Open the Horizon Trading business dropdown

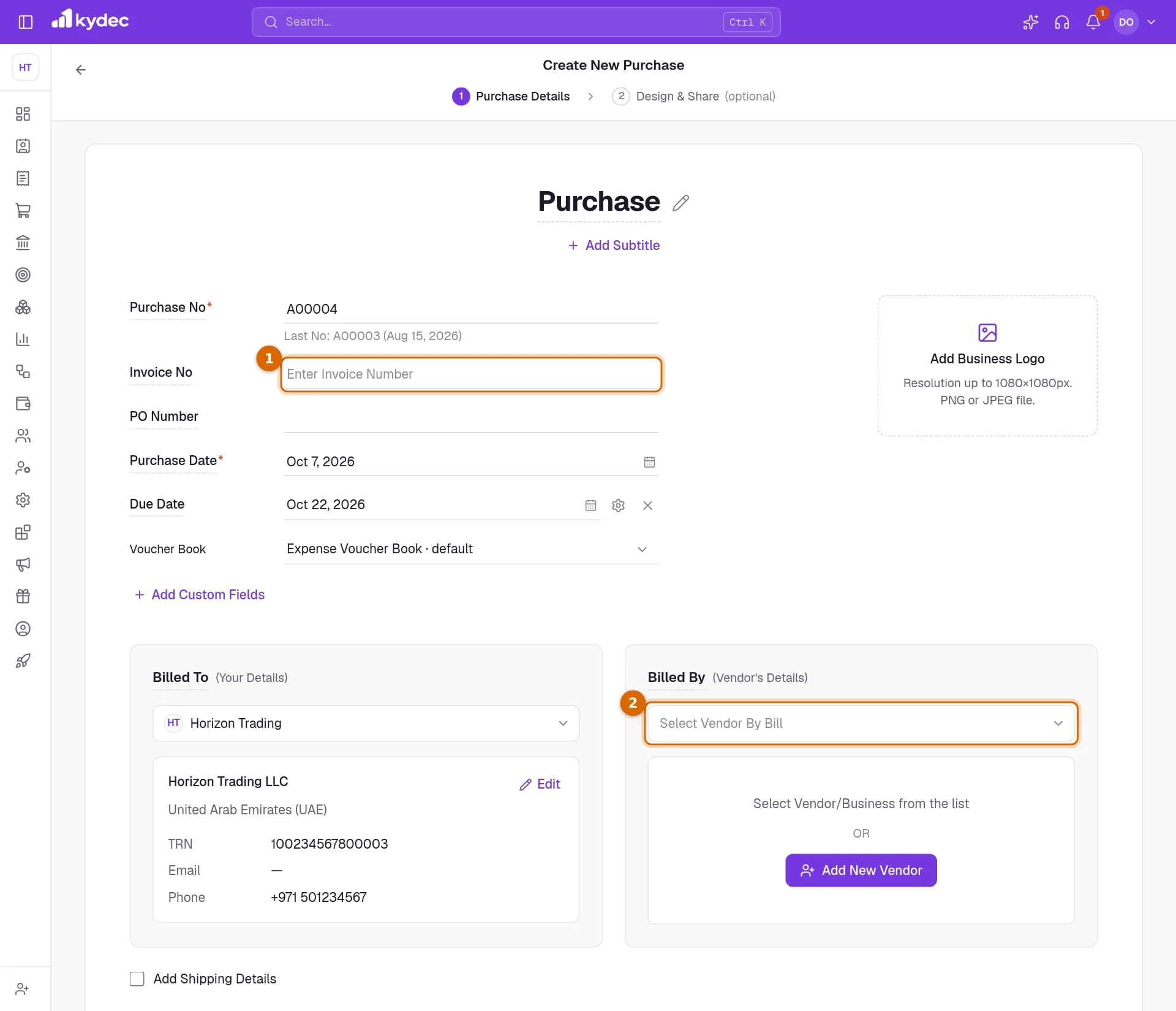[x=366, y=724]
